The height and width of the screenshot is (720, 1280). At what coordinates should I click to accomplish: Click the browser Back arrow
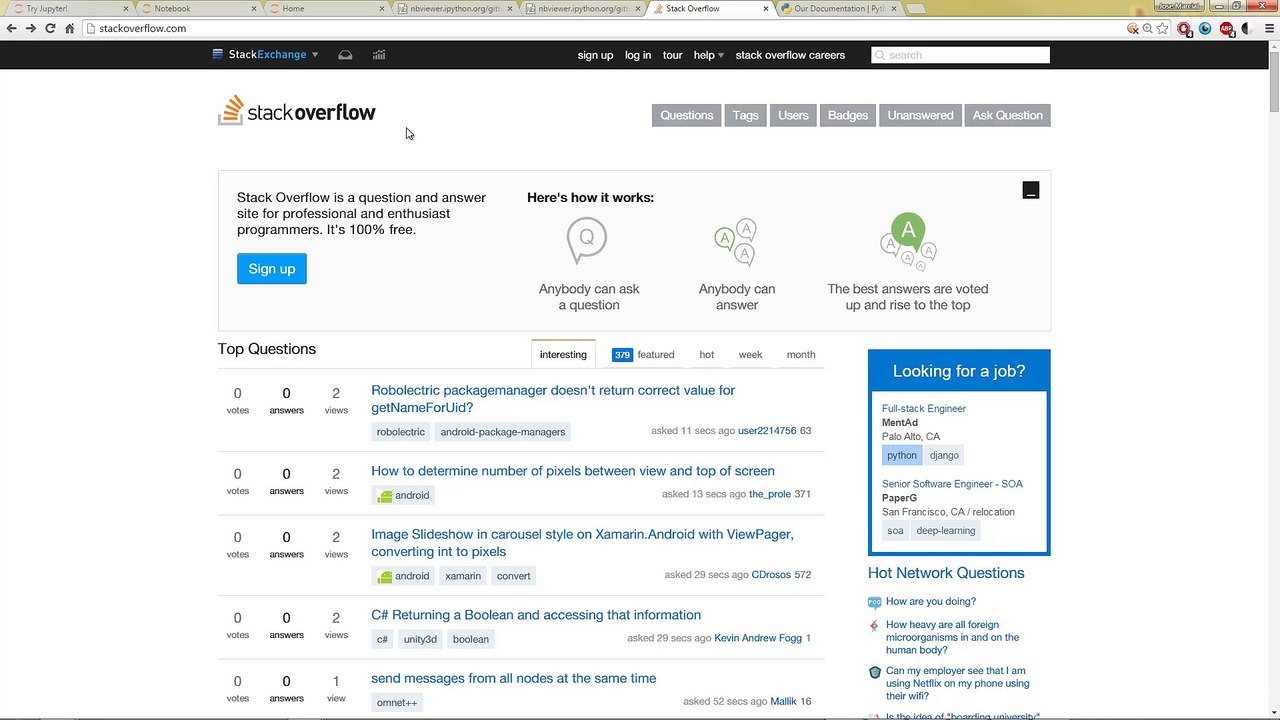point(11,28)
